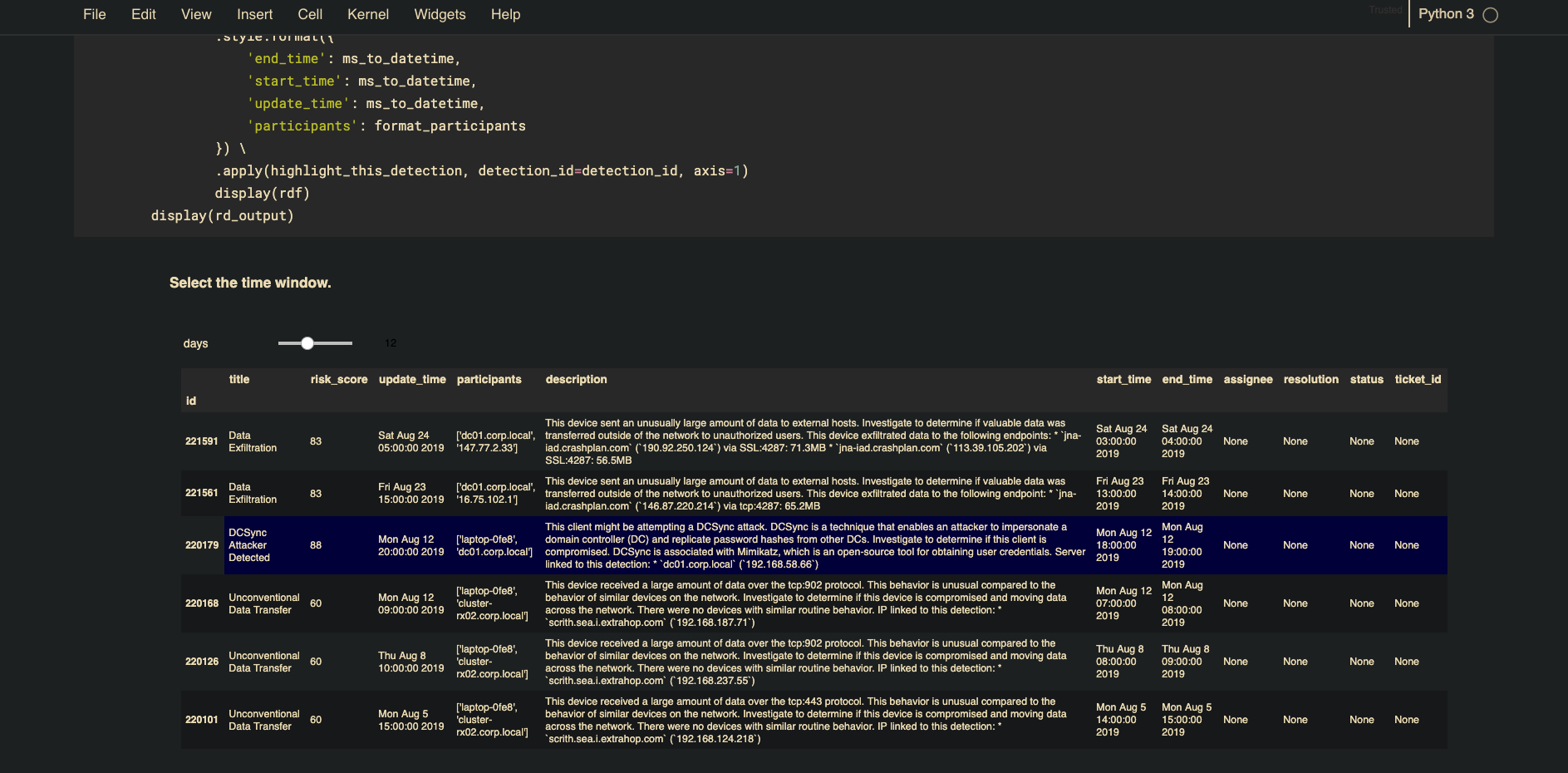This screenshot has height=773, width=1568.
Task: Click the resolution column header
Action: point(1311,379)
